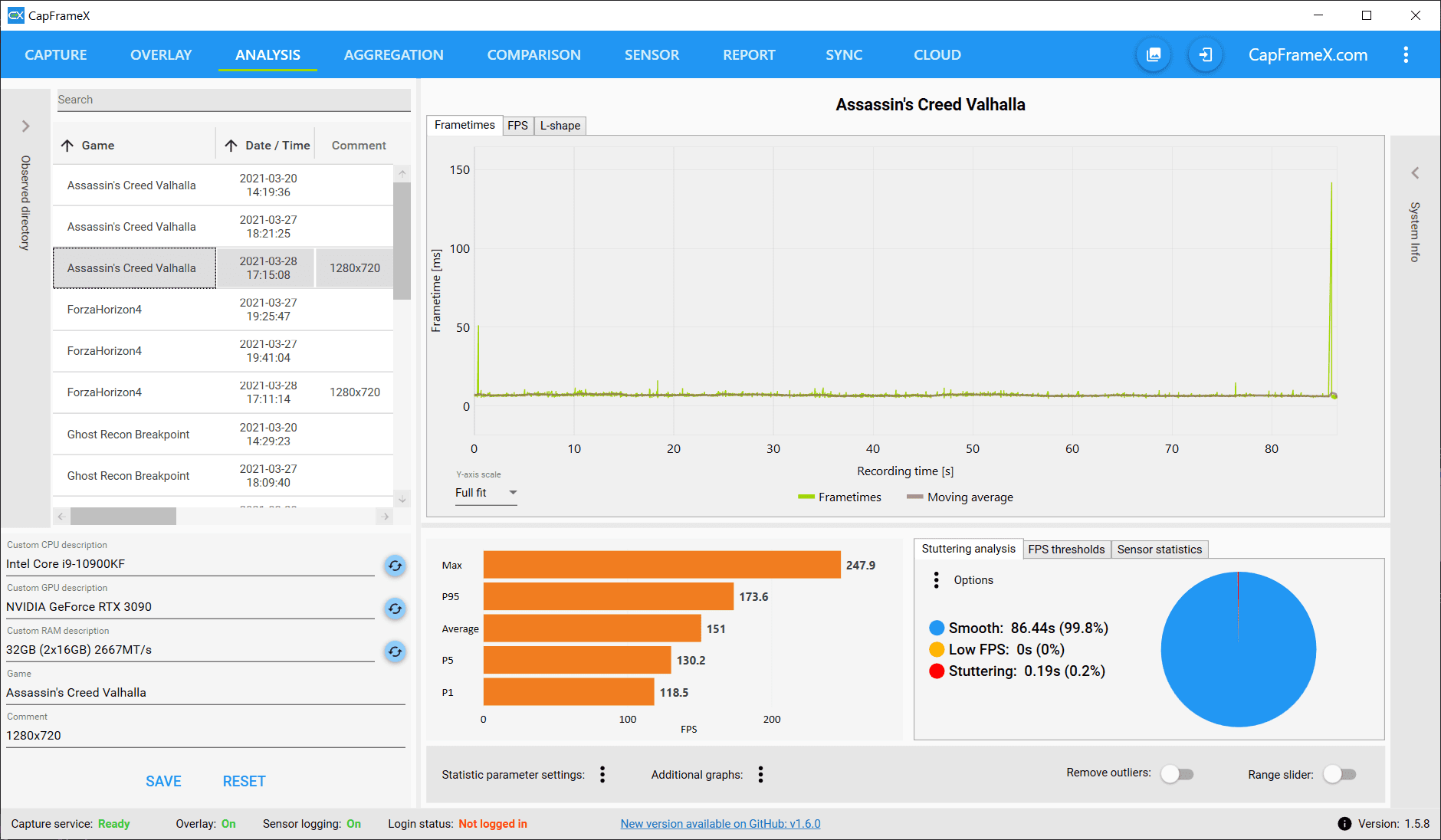Refresh the Custom GPU description
The height and width of the screenshot is (840, 1441).
tap(395, 609)
